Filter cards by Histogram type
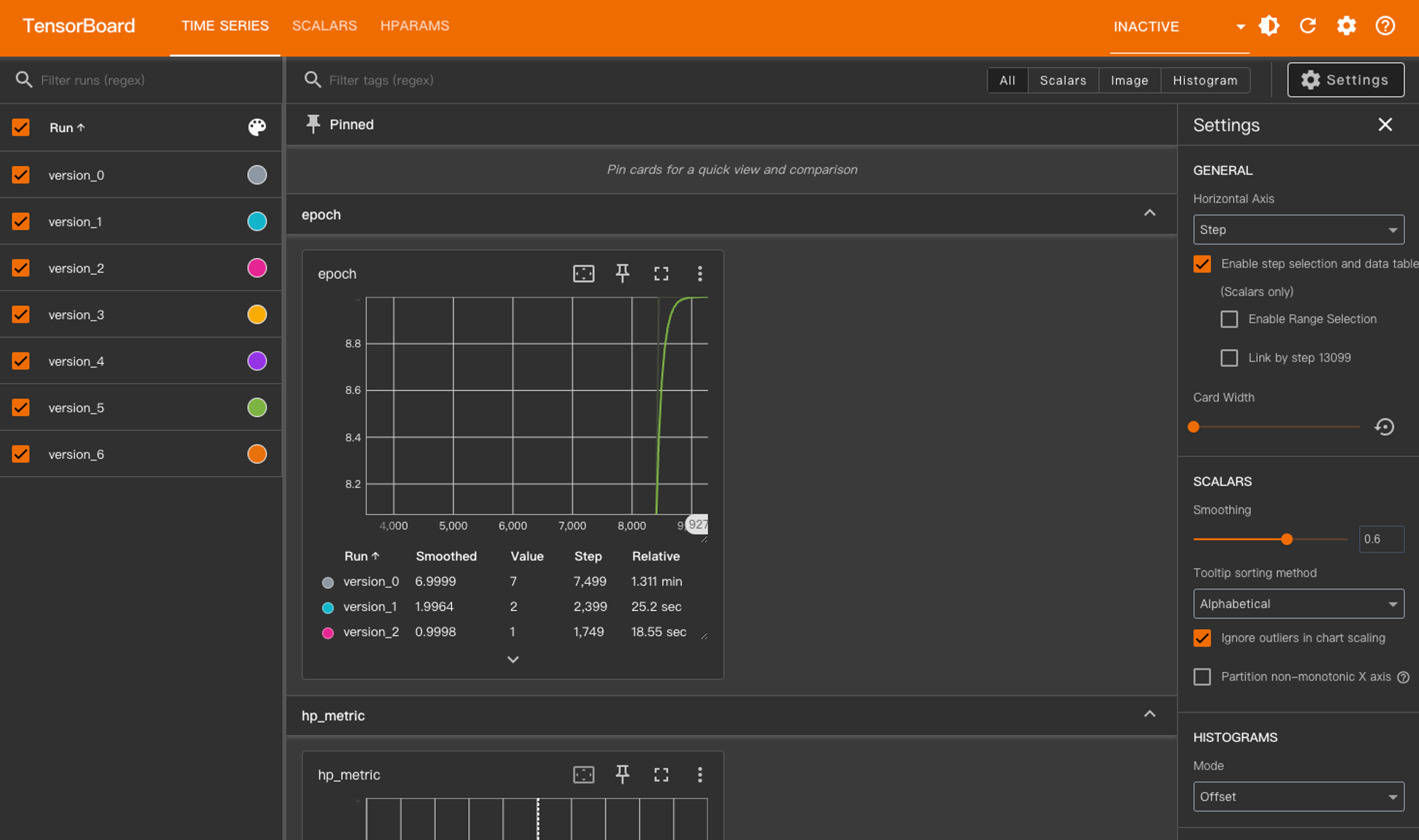The image size is (1419, 840). click(1205, 80)
